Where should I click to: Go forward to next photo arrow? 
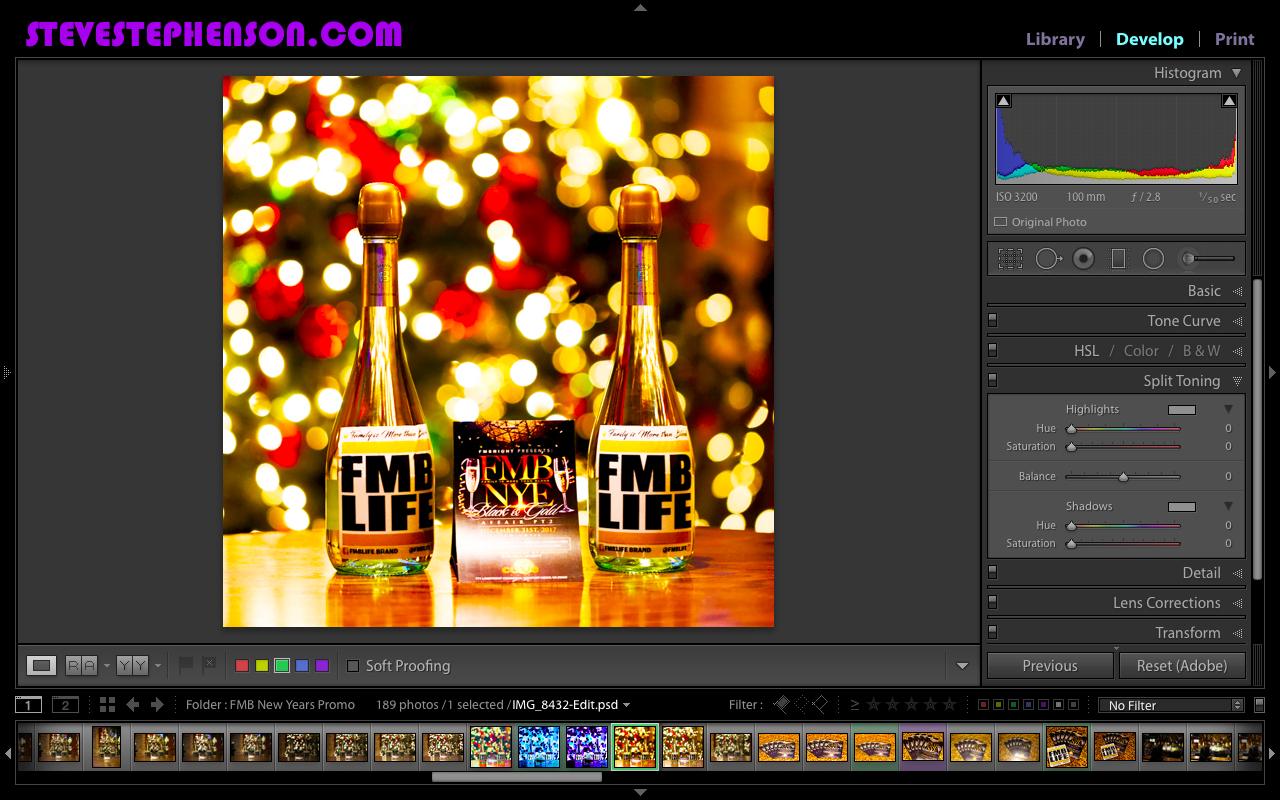(157, 705)
